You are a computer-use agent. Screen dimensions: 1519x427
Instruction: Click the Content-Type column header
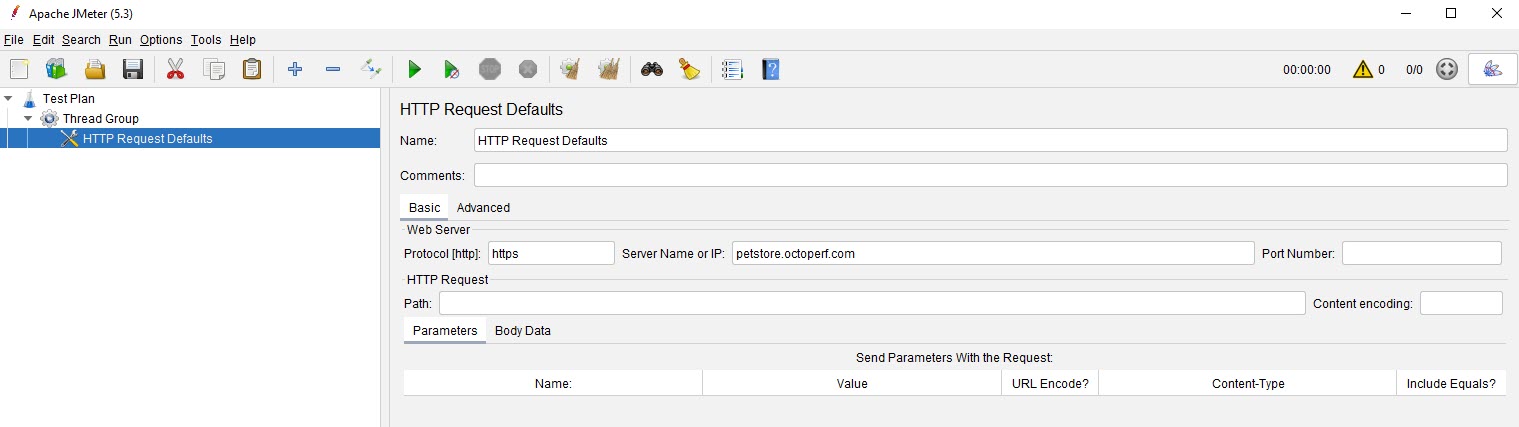(1248, 383)
